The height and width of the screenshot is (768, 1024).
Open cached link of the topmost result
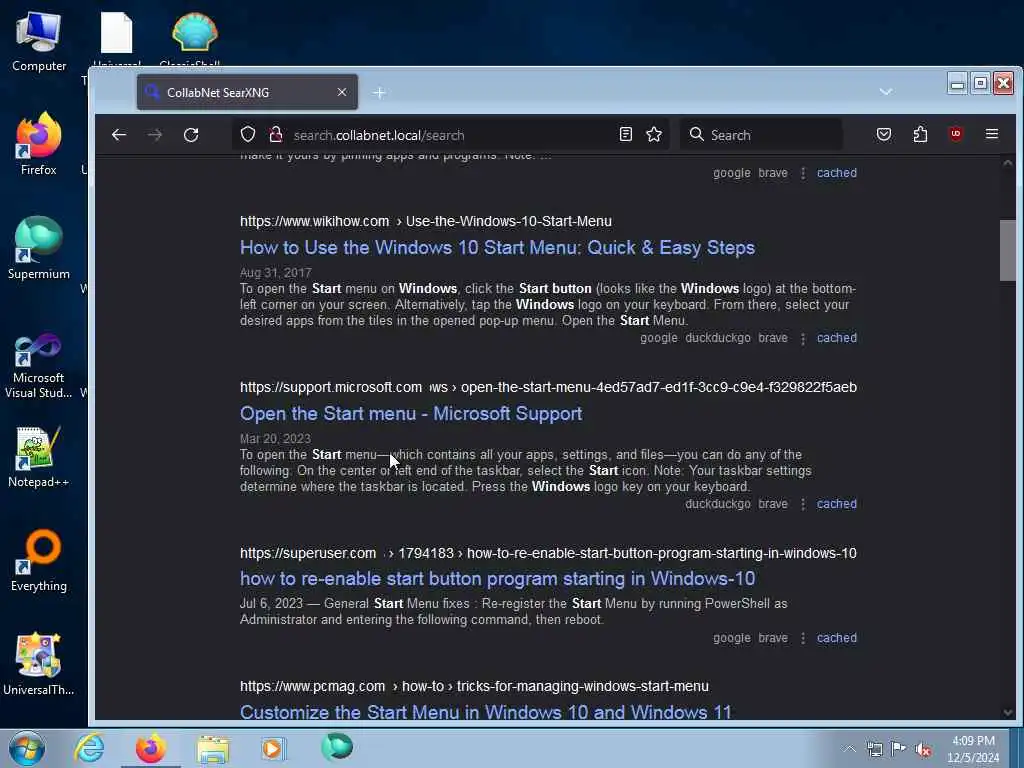click(x=837, y=172)
